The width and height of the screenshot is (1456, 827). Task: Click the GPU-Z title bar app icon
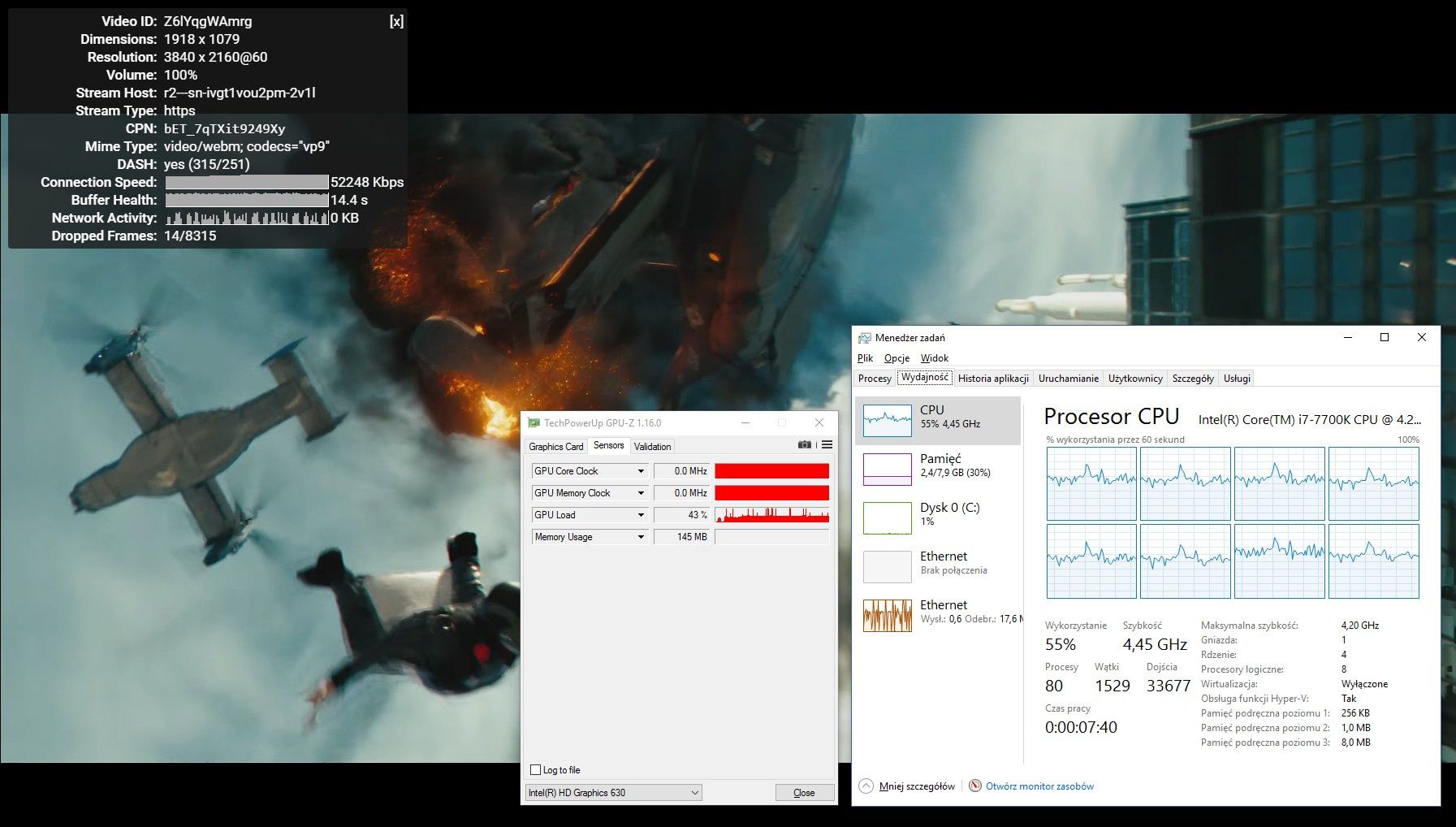click(534, 422)
